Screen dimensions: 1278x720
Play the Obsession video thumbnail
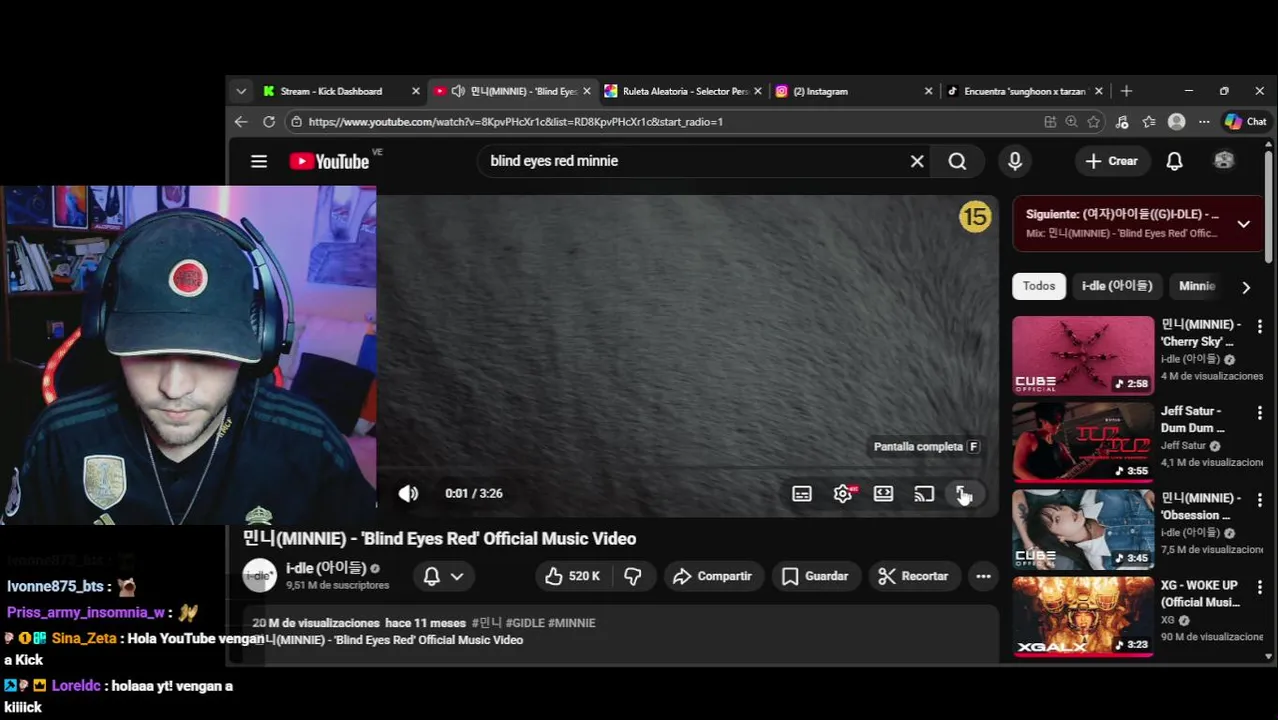tap(1083, 529)
